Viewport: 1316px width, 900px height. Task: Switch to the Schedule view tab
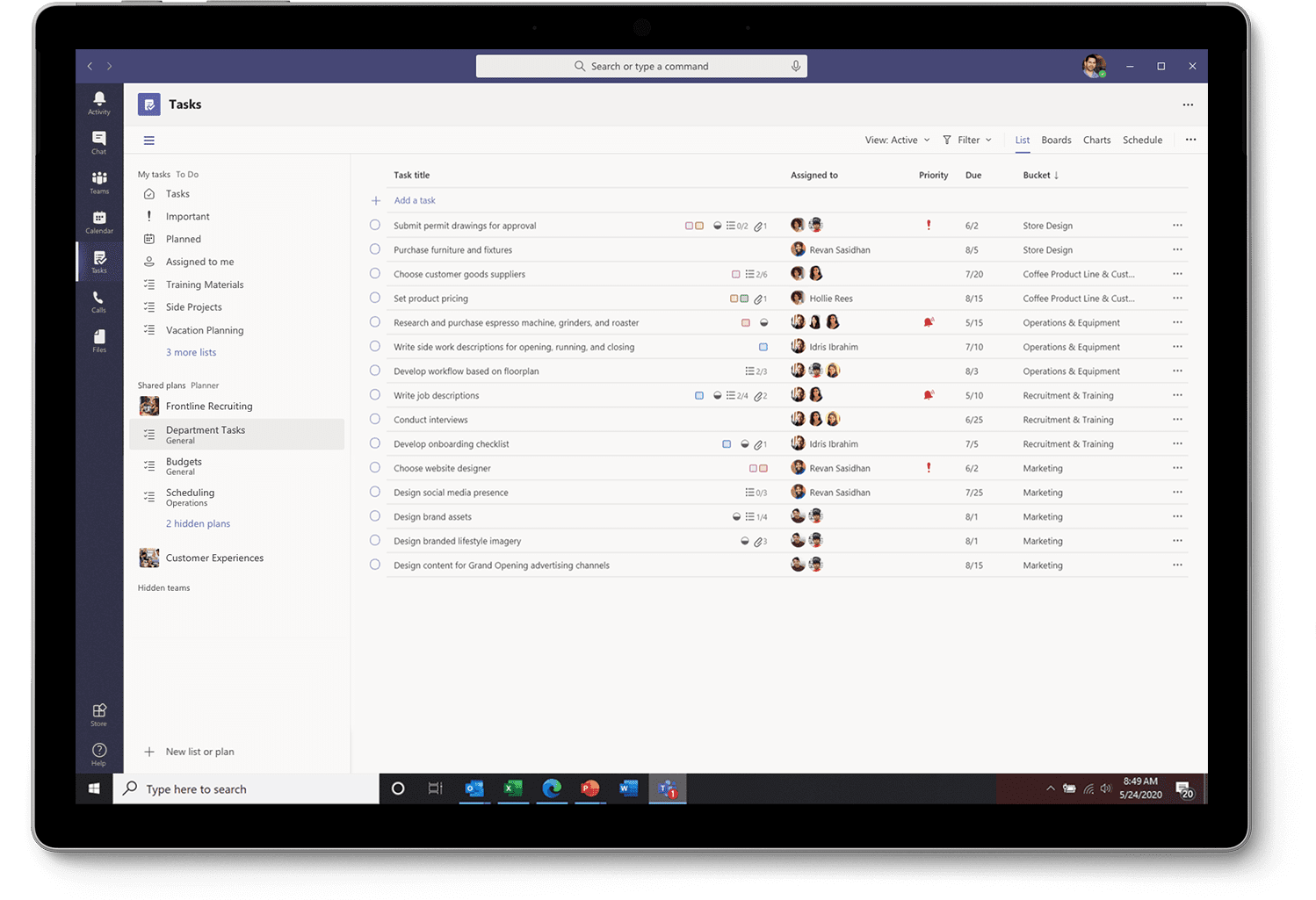[x=1142, y=140]
